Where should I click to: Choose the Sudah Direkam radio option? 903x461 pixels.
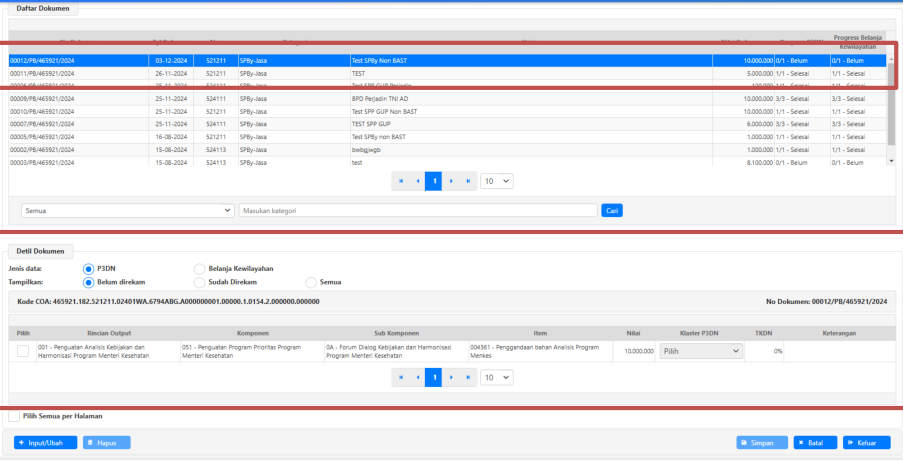(199, 282)
